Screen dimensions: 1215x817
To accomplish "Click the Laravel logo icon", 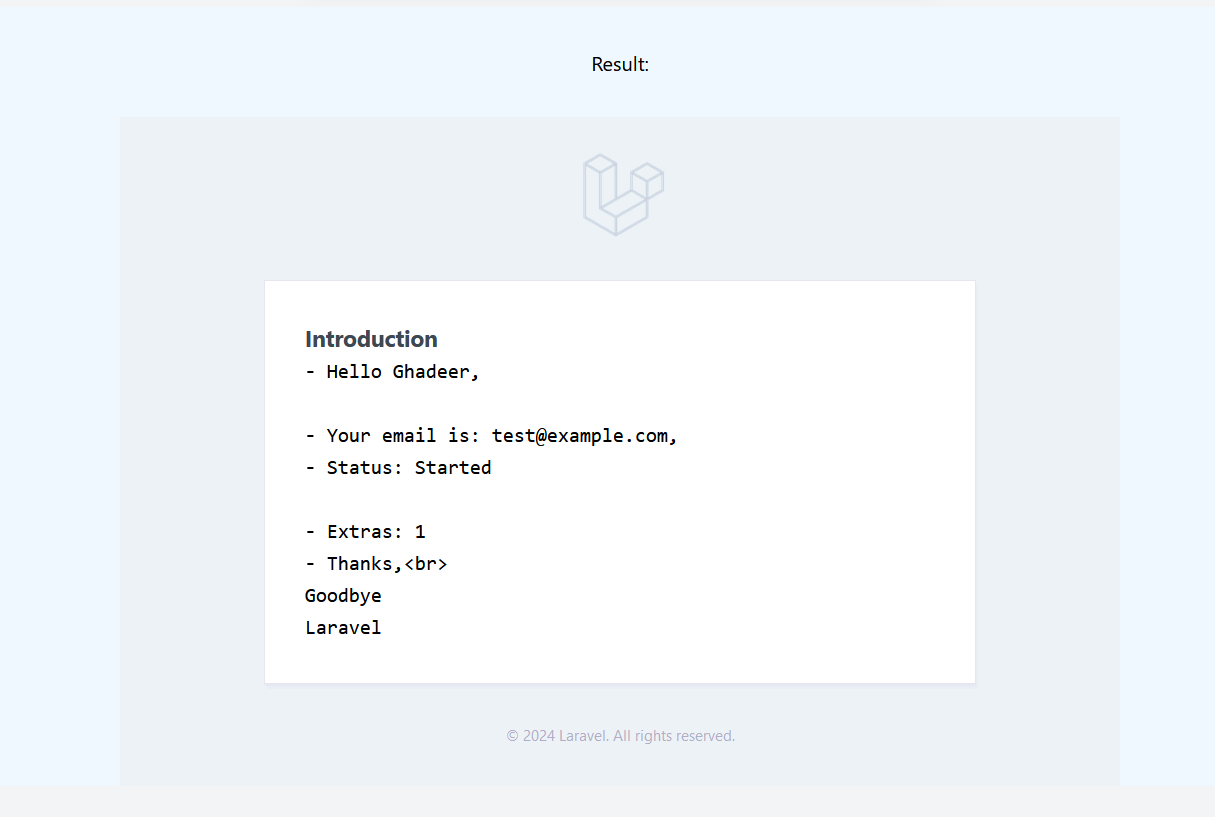I will click(623, 195).
